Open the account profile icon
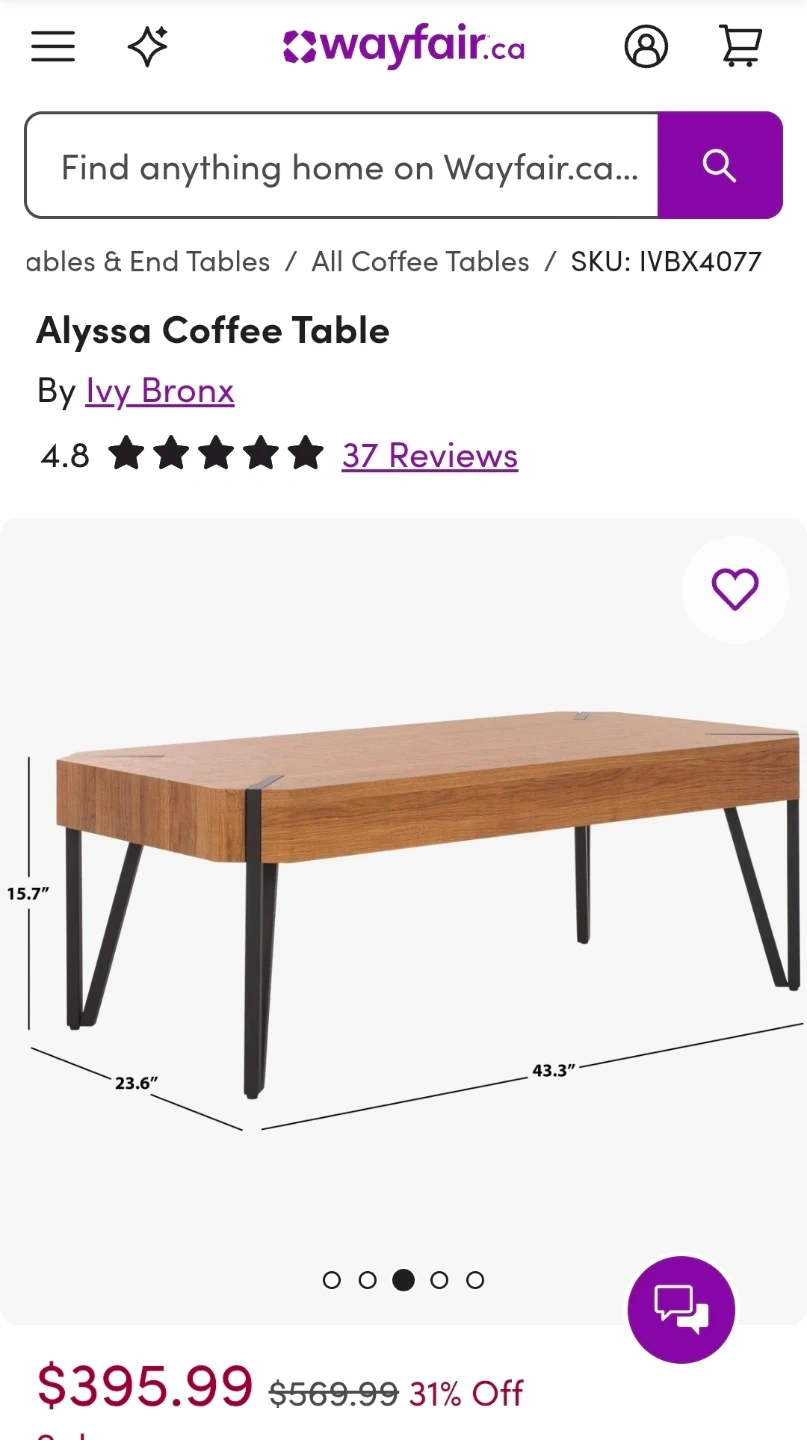807x1440 pixels. (646, 46)
